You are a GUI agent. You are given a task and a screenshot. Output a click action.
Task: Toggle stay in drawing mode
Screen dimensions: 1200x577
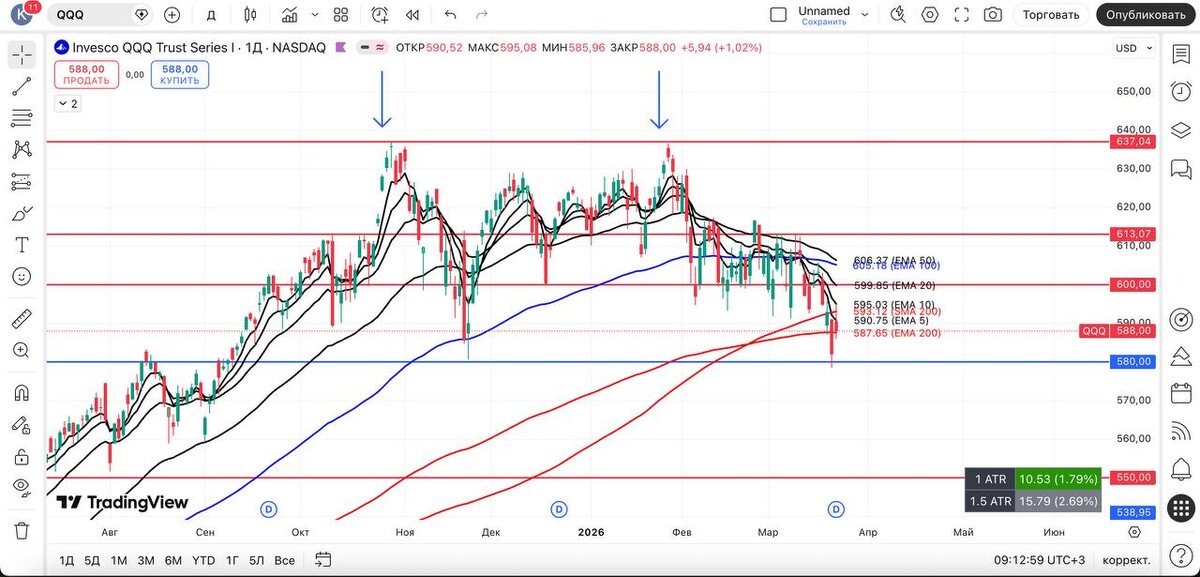21,424
